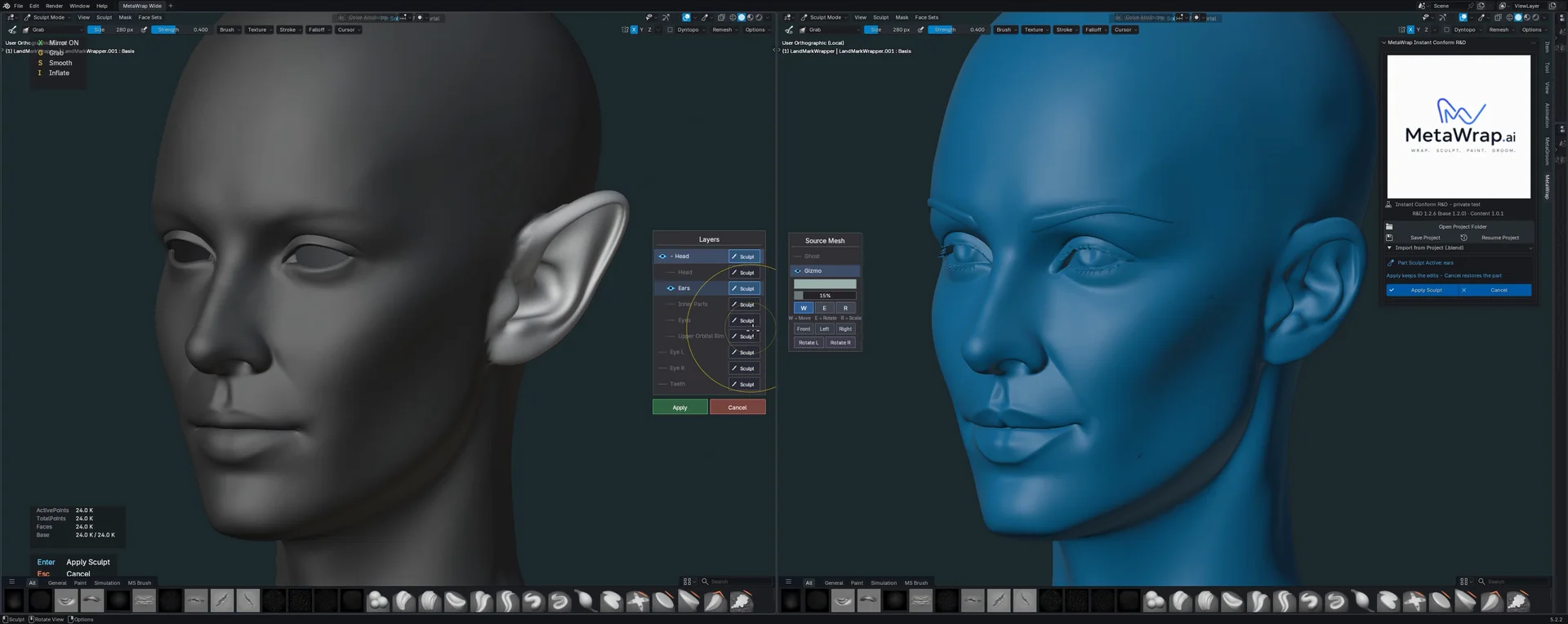Enable the Ghost option in Source Mesh
The height and width of the screenshot is (624, 1568).
[824, 256]
